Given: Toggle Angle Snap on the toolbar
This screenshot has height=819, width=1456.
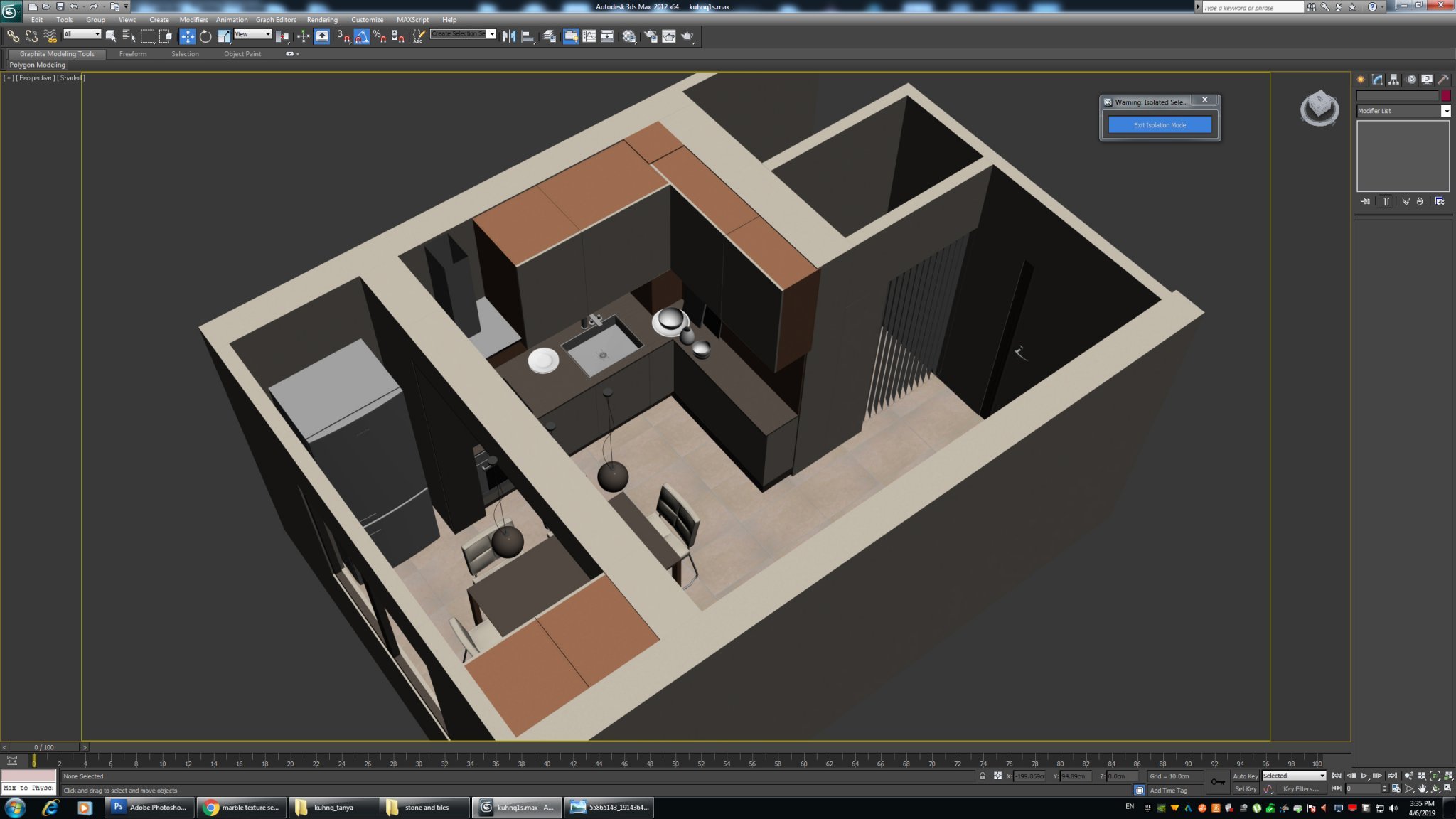Looking at the screenshot, I should [362, 36].
